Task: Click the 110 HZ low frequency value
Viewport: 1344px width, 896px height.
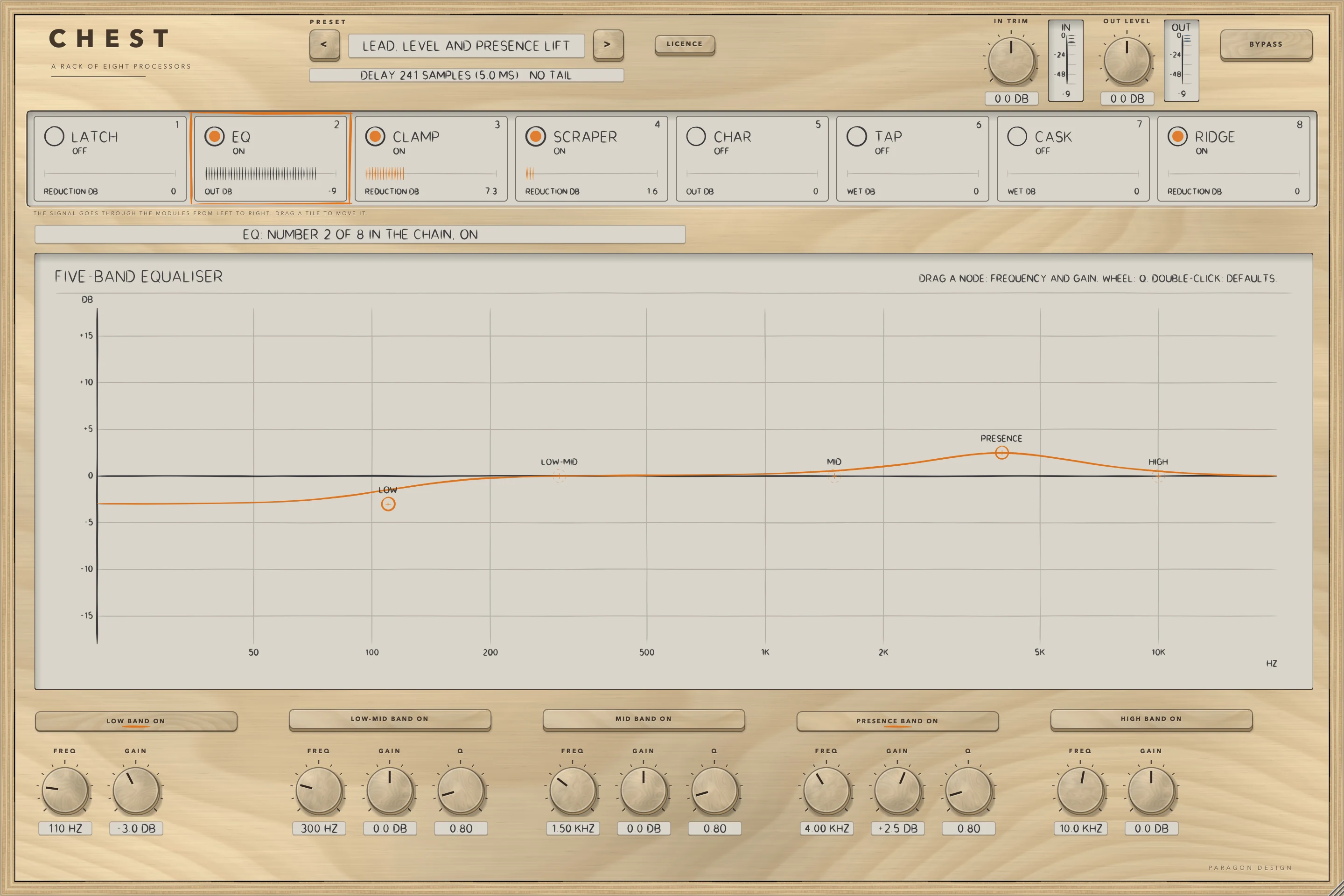Action: pos(65,829)
